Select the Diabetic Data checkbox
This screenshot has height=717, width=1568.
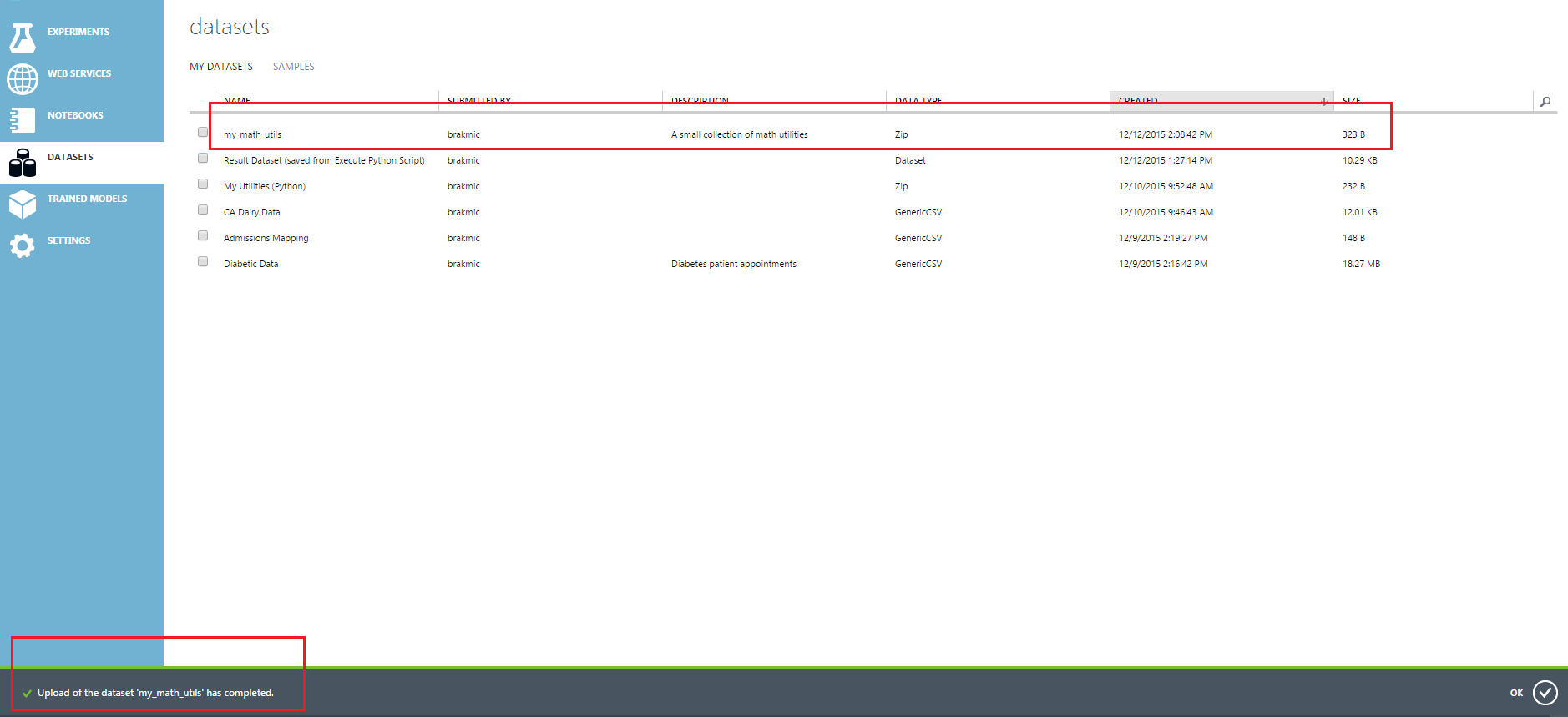203,261
